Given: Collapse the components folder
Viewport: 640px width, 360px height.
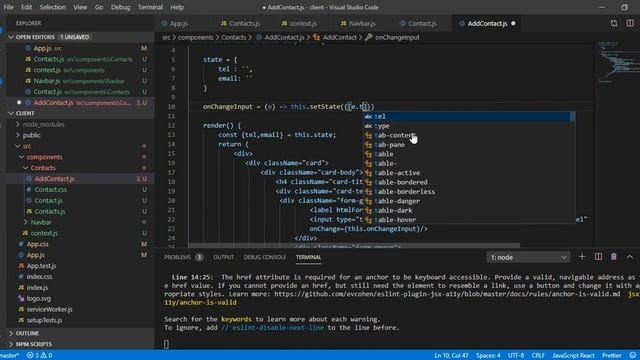Looking at the screenshot, I should point(44,157).
